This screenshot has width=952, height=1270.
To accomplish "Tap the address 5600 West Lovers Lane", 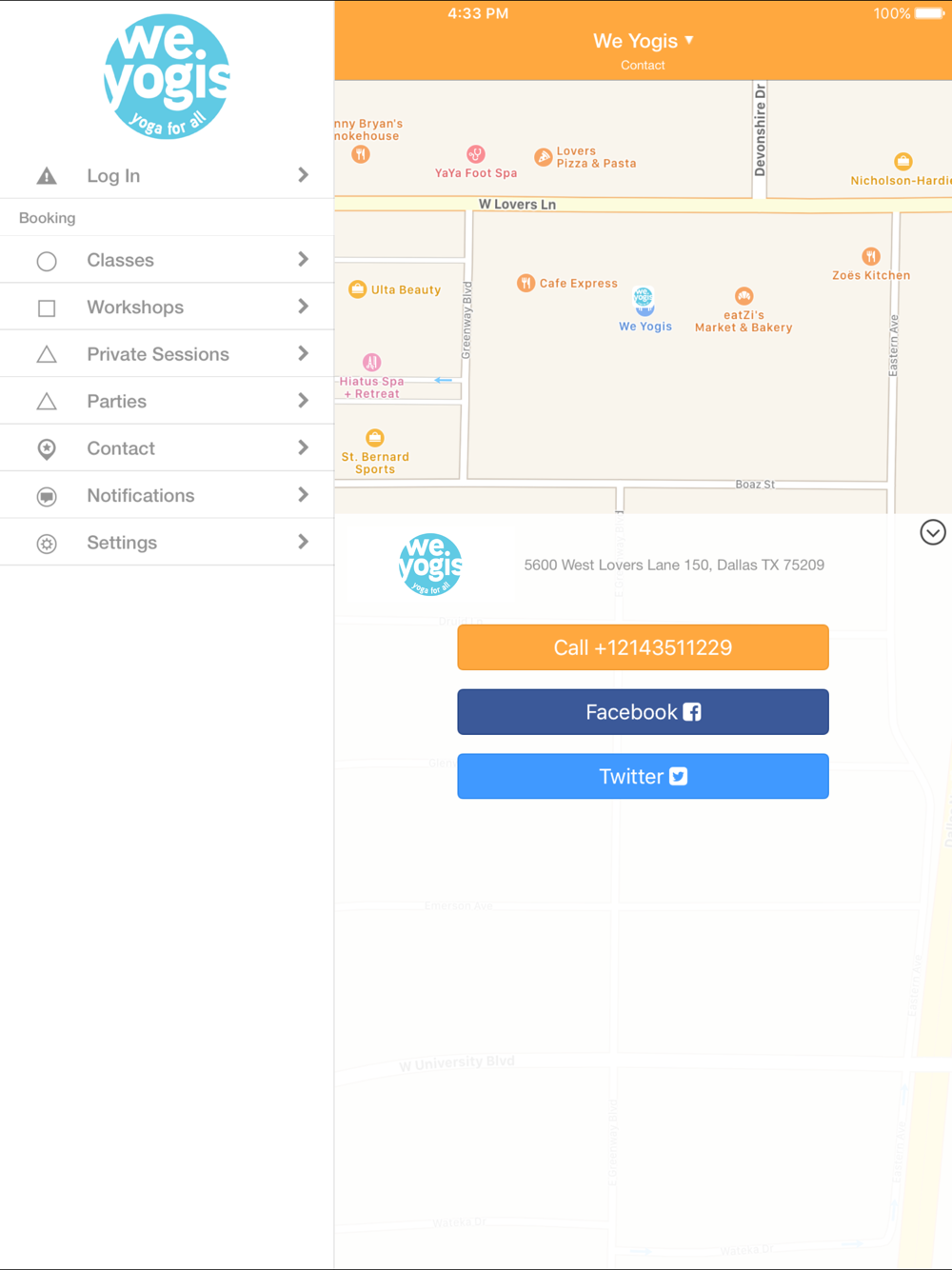I will coord(674,566).
